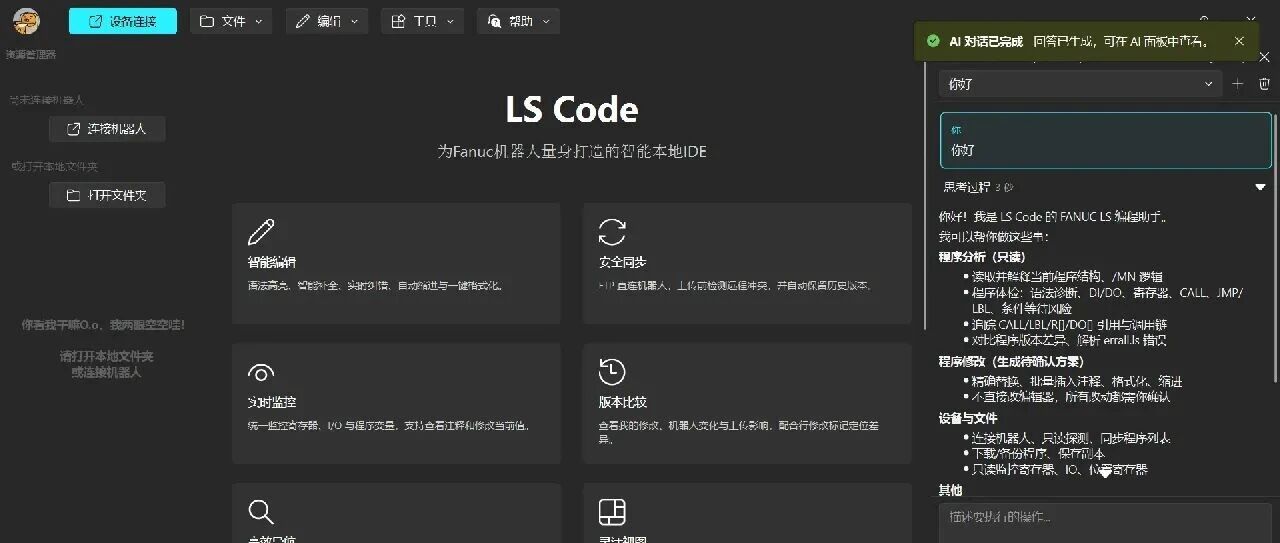Screen dimensions: 1280x543
Task: Click the 其他 heading in the AI reply
Action: (950, 490)
